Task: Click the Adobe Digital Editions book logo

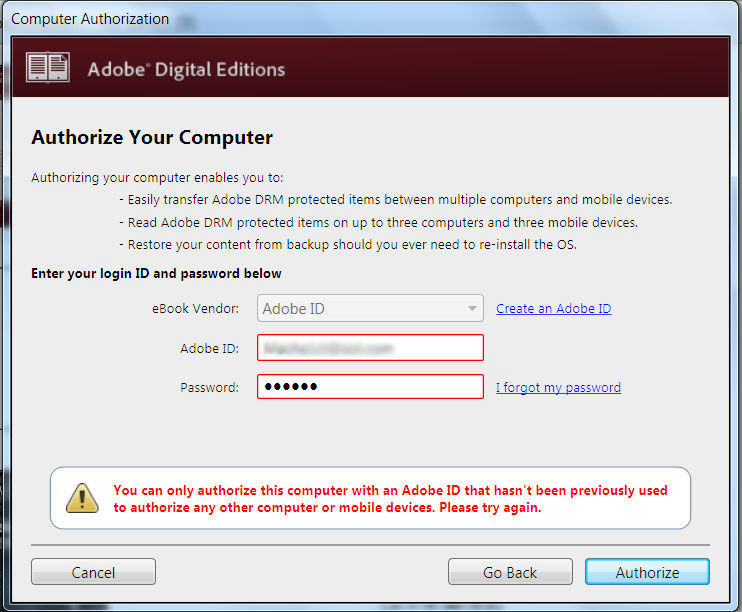Action: pos(48,68)
